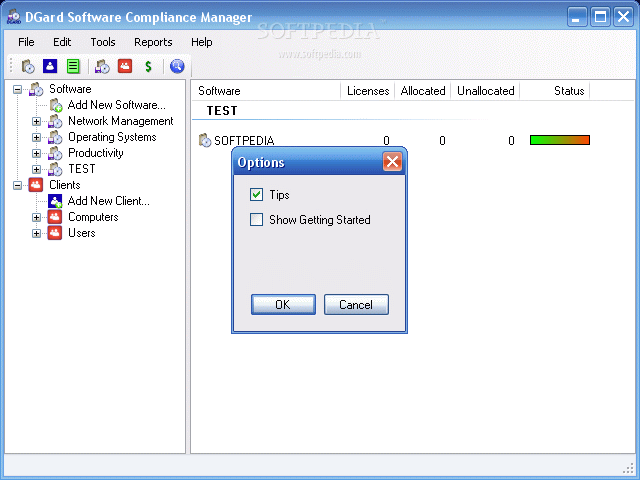Sort by Status column header

tap(555, 91)
